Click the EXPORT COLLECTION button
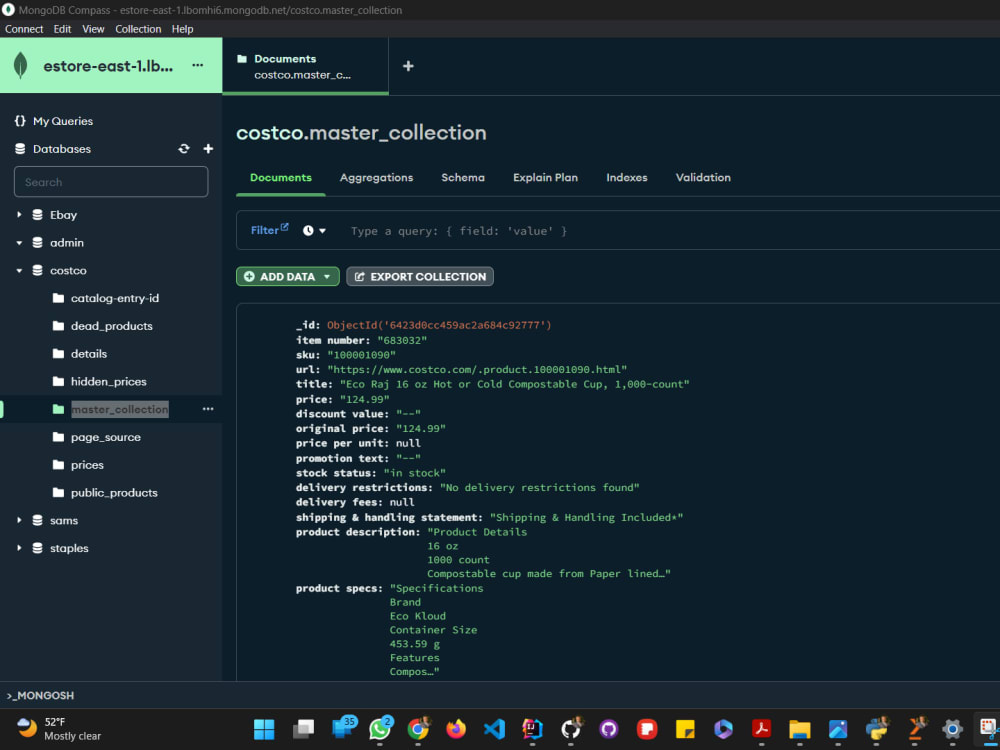The height and width of the screenshot is (750, 1000). click(x=420, y=276)
